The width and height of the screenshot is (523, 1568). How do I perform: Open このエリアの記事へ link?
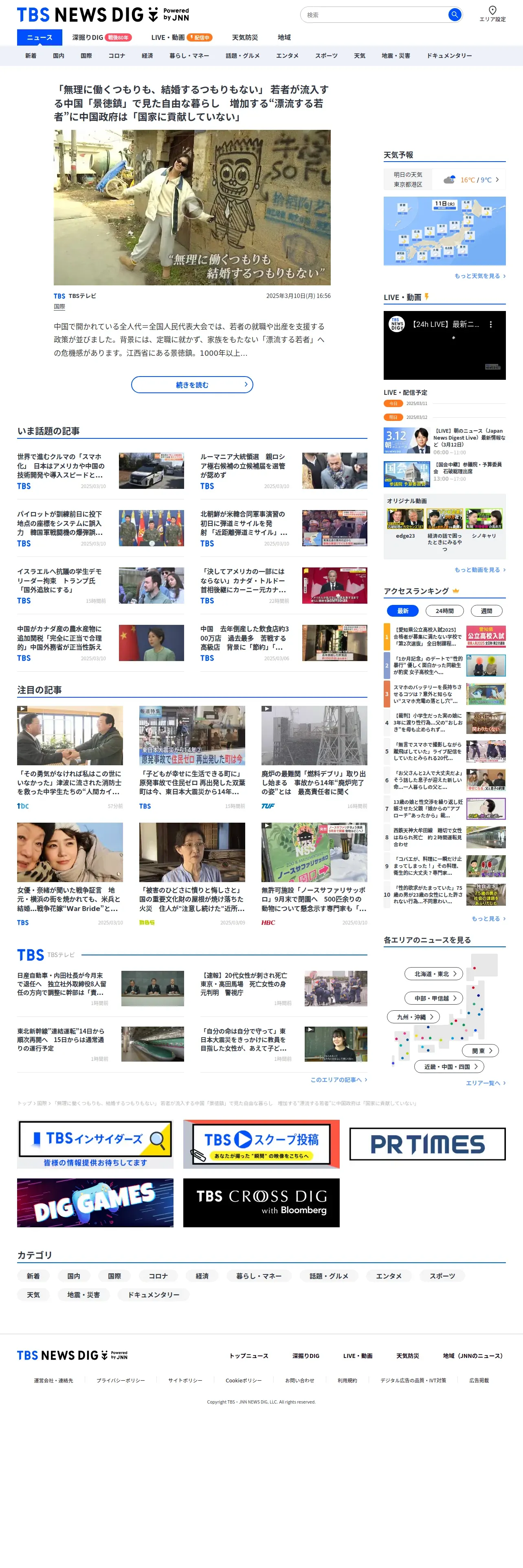338,1080
